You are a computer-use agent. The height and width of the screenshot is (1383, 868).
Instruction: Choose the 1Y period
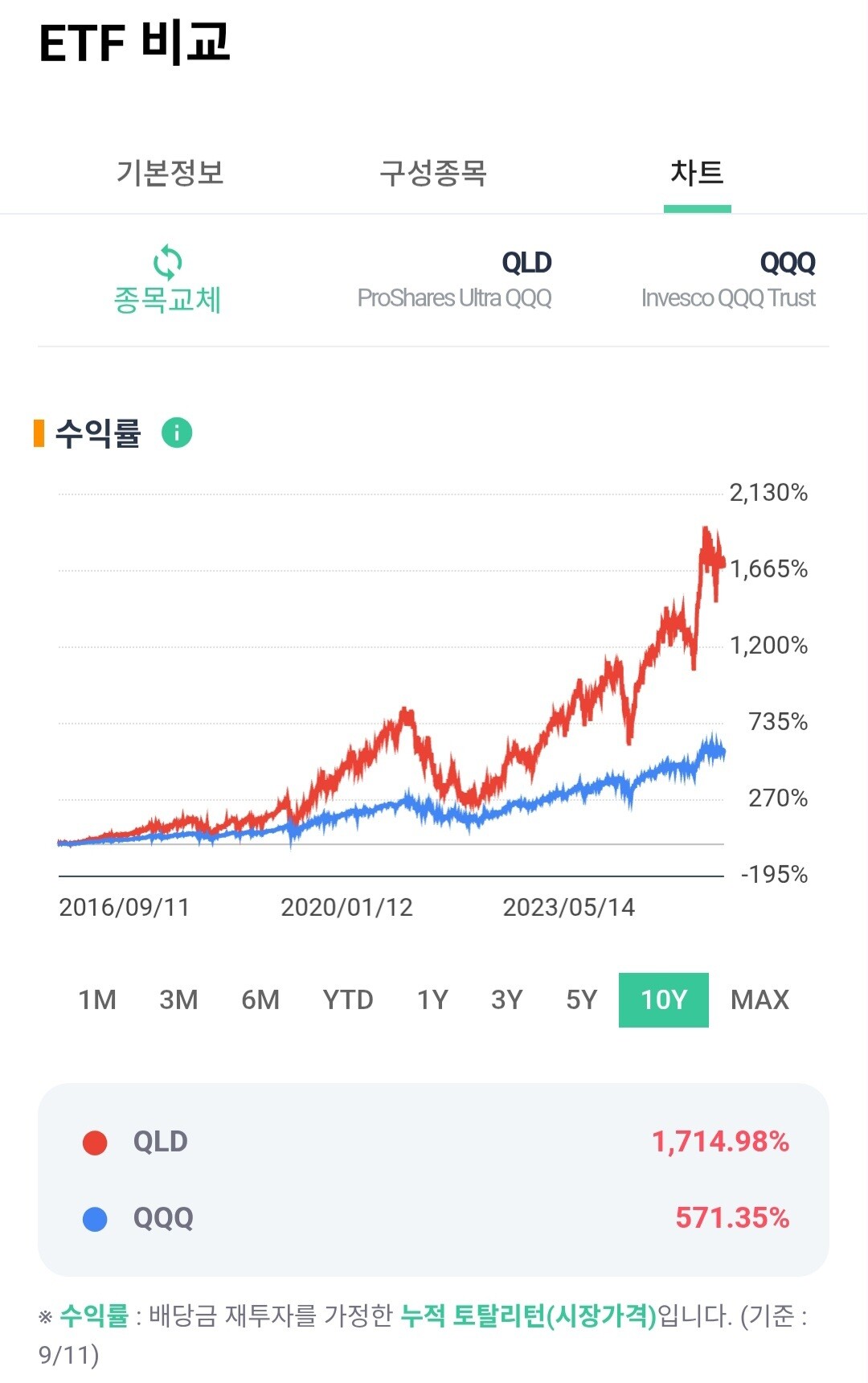432,999
